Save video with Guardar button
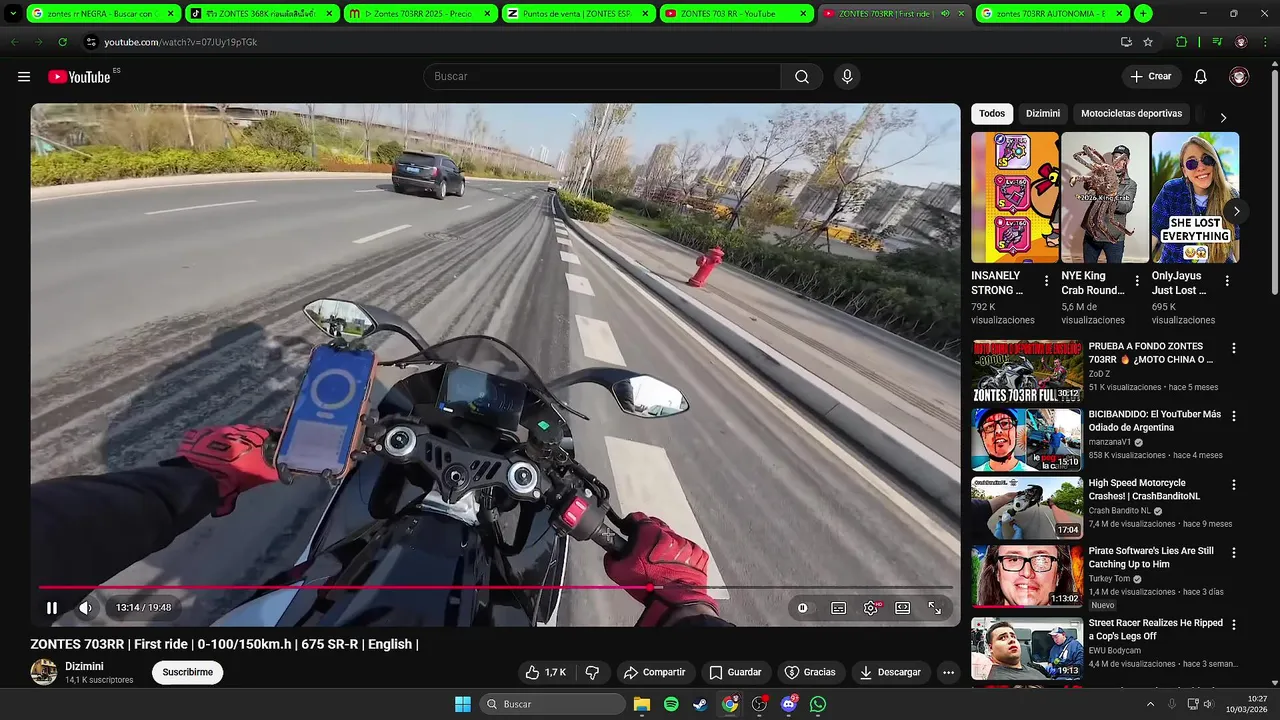Screen dimensions: 1280x720 (735, 672)
